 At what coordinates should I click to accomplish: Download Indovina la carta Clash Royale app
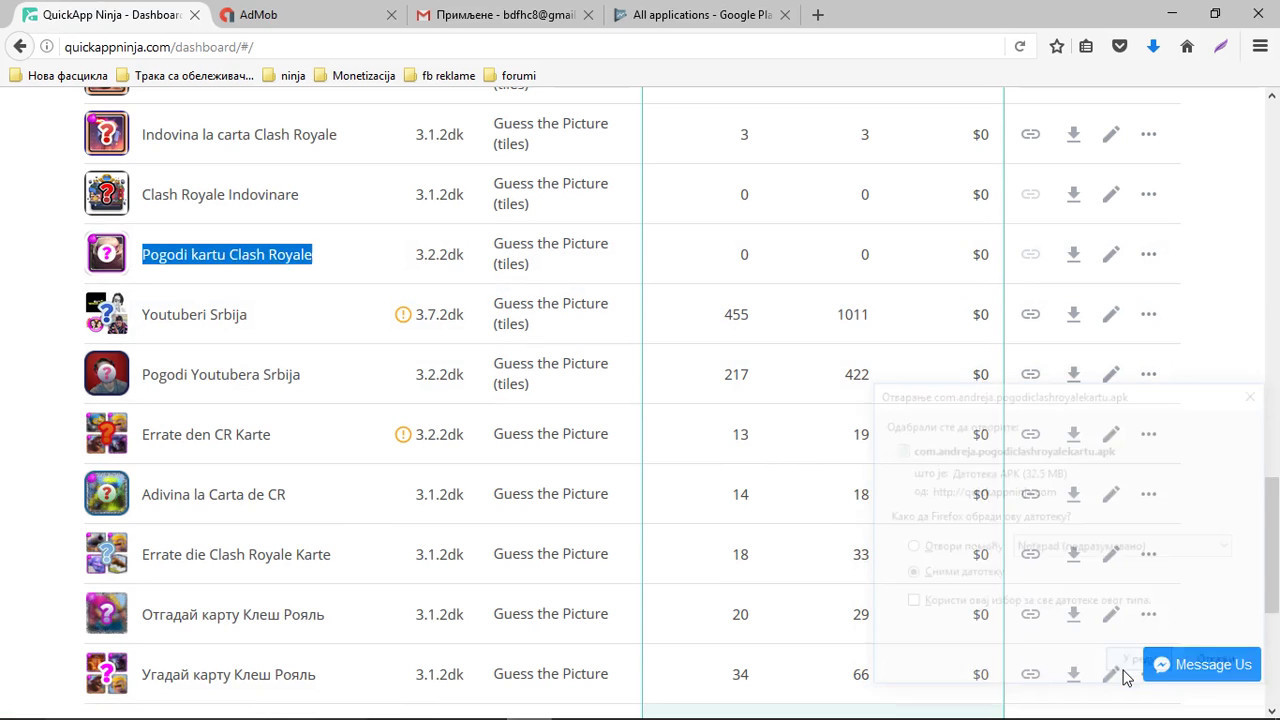1073,134
